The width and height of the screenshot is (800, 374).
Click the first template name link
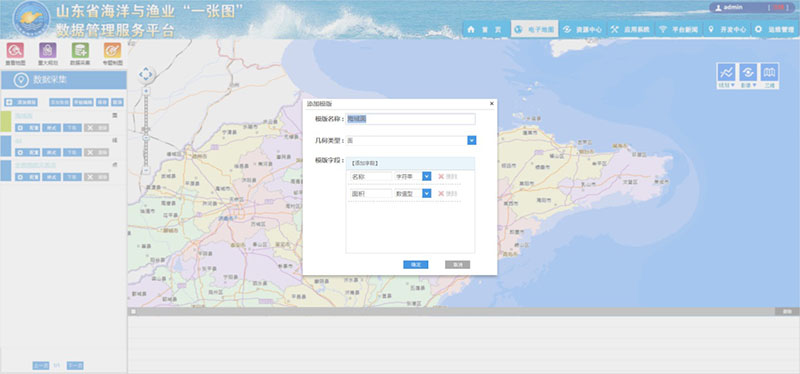23,116
